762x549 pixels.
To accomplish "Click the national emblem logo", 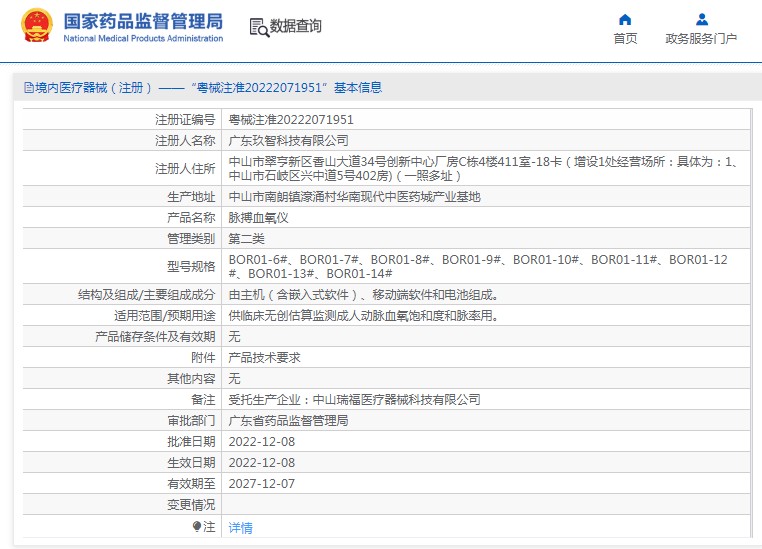I will (x=36, y=26).
